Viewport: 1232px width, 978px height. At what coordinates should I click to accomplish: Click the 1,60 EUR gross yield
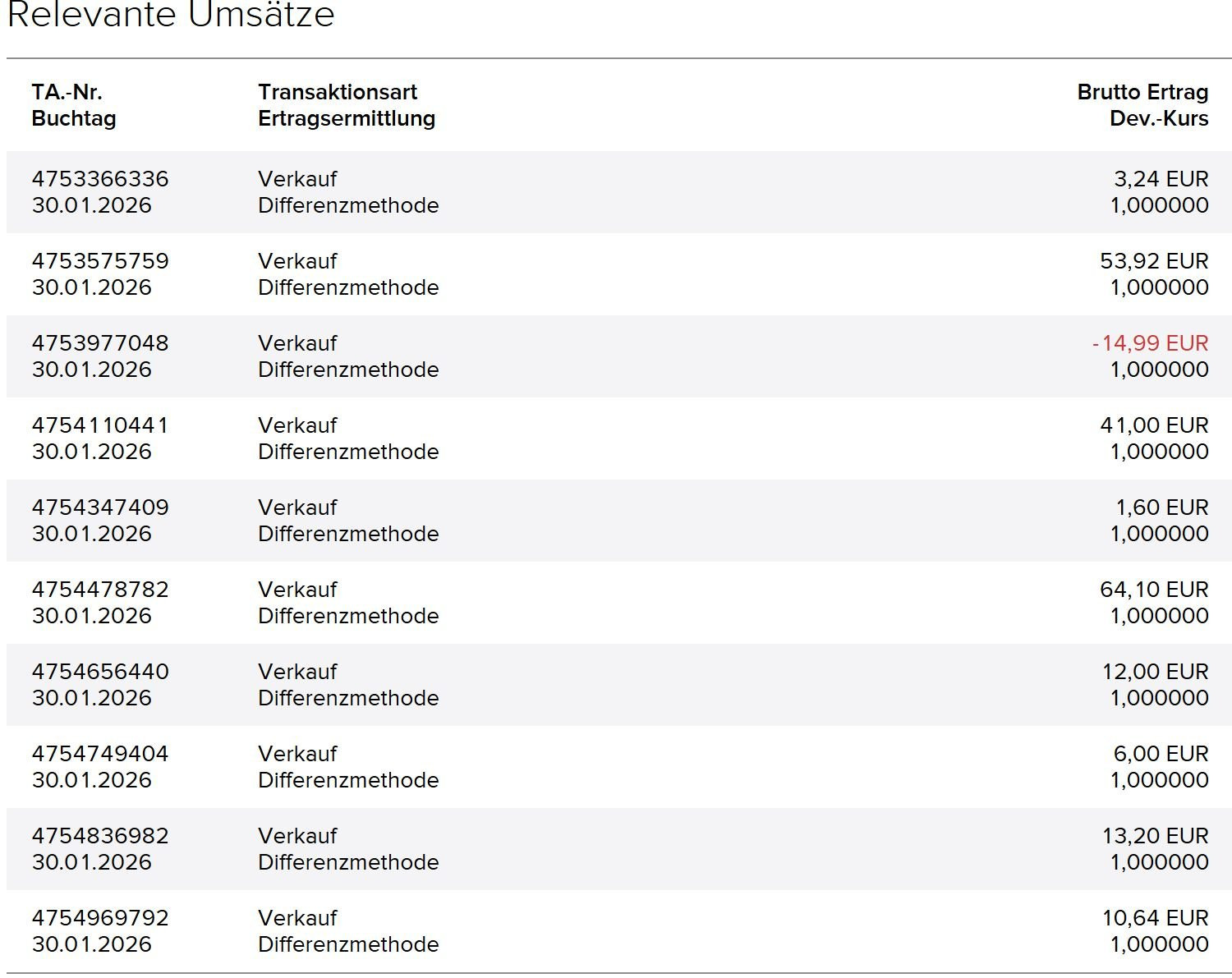click(1161, 507)
